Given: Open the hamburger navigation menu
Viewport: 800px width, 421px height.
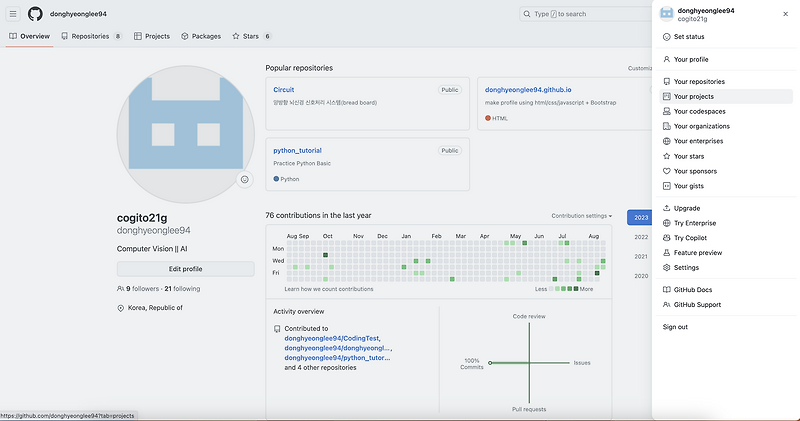Looking at the screenshot, I should pyautogui.click(x=13, y=14).
